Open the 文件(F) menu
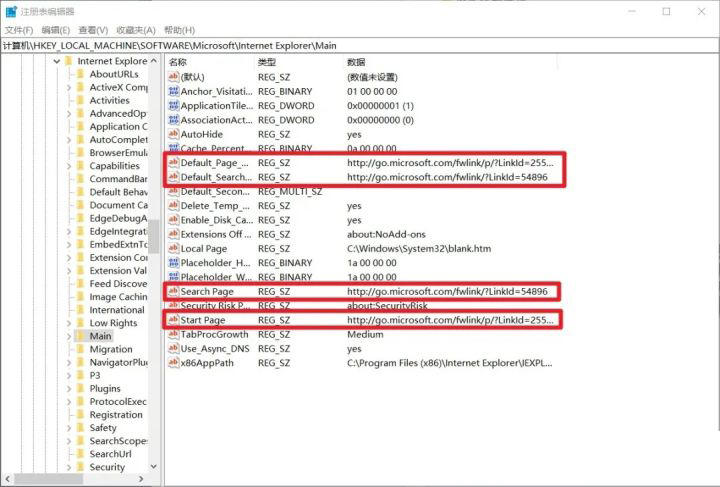 (19, 30)
